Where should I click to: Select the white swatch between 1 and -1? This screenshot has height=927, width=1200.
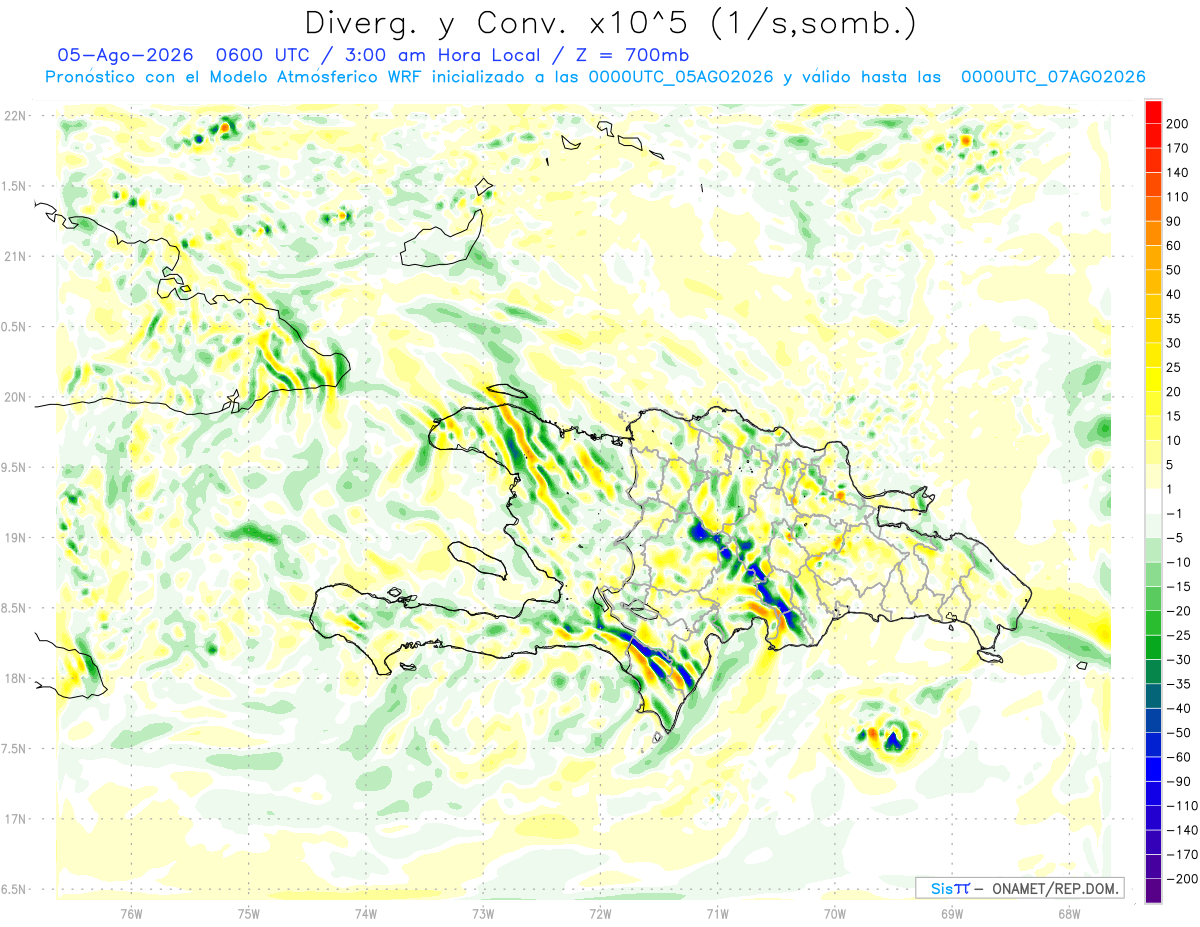coord(1153,501)
